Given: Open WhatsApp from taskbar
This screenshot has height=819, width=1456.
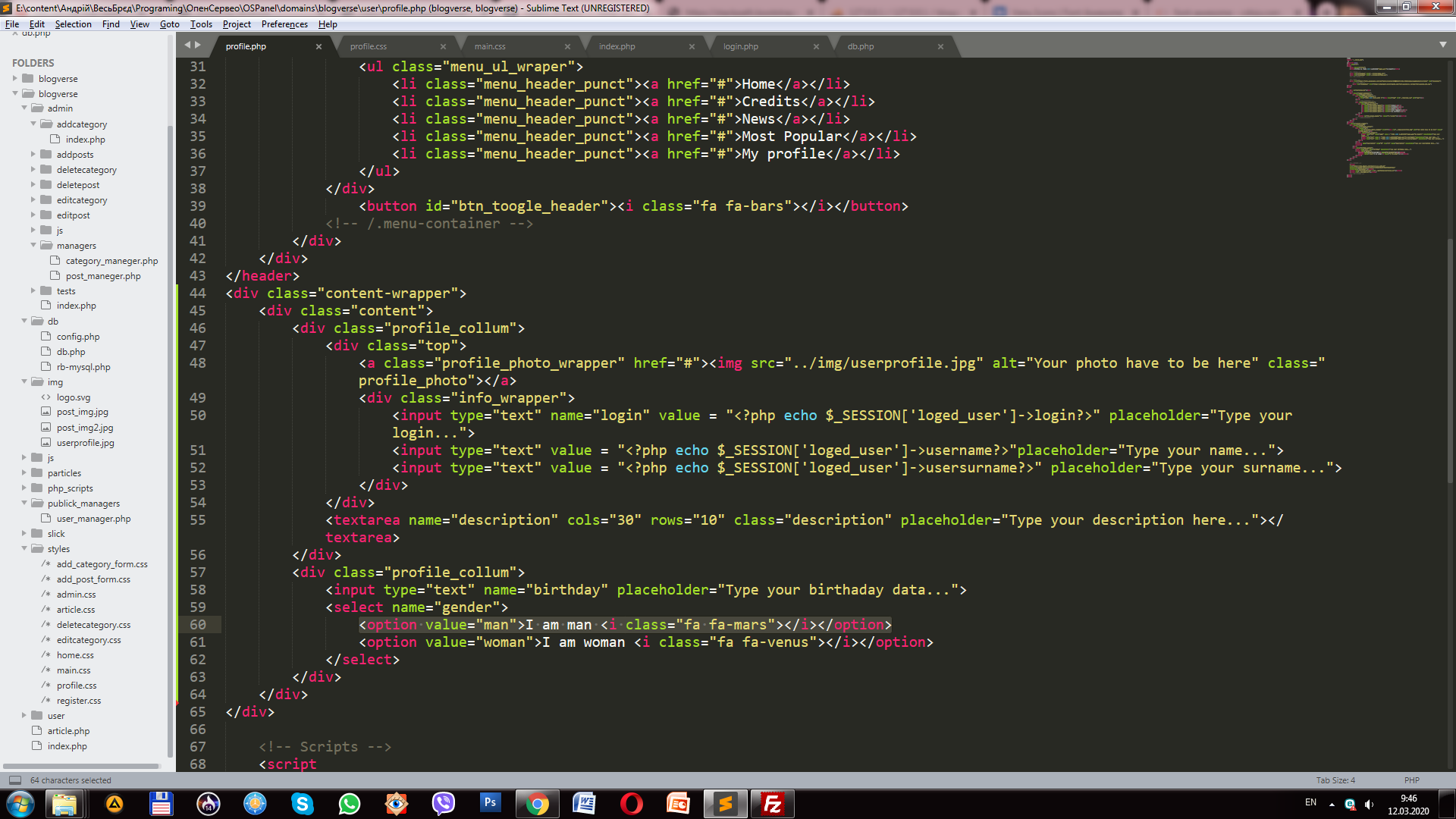Looking at the screenshot, I should (349, 804).
